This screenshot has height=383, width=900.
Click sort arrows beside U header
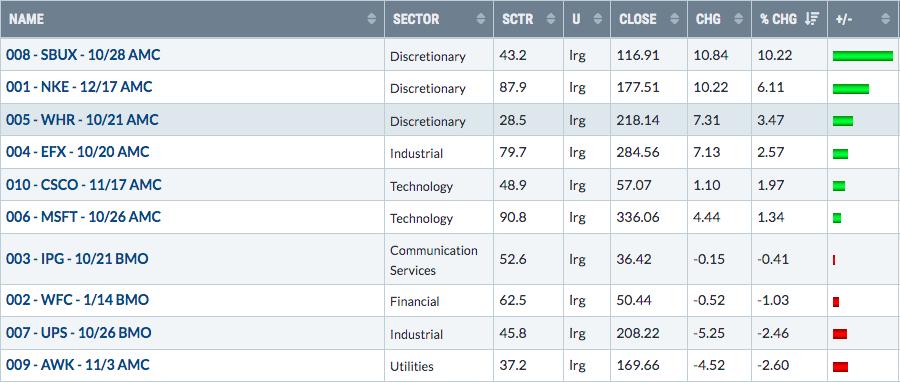point(598,19)
